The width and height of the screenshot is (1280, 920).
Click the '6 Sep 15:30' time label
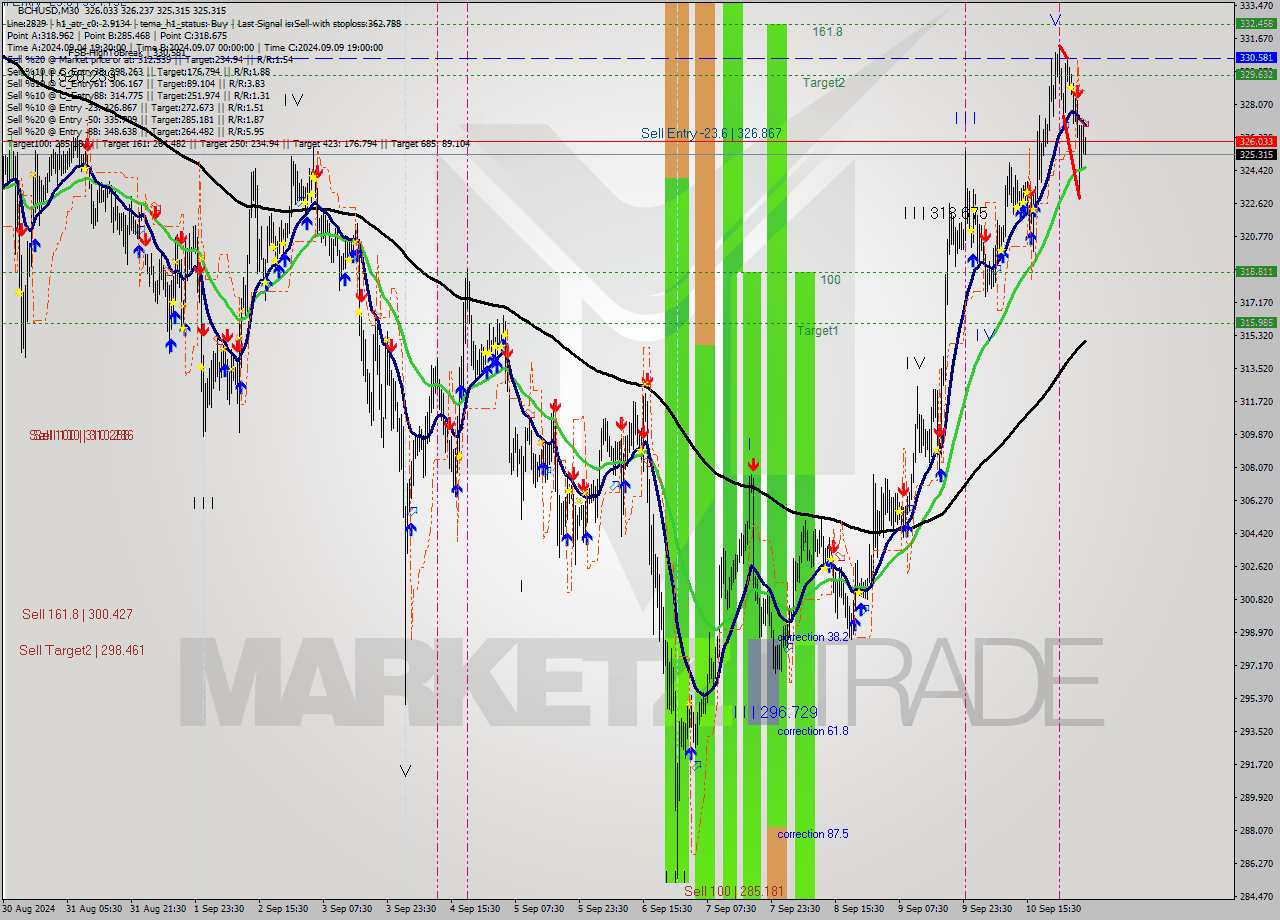click(x=667, y=909)
